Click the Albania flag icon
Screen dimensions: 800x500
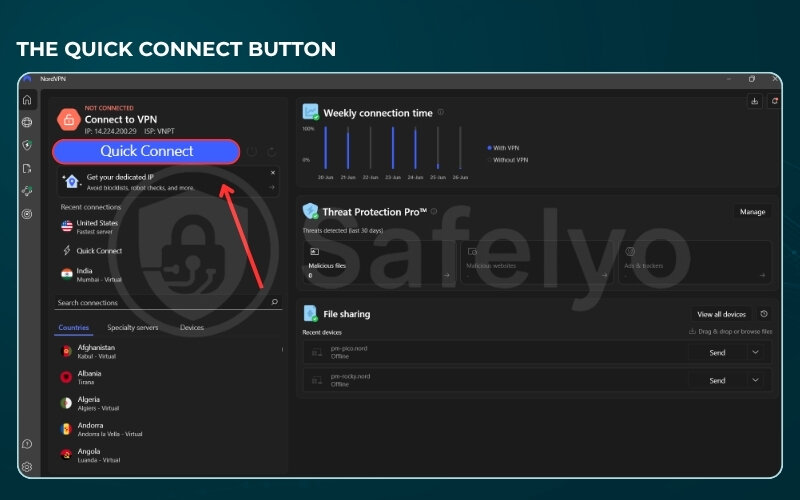tap(66, 378)
